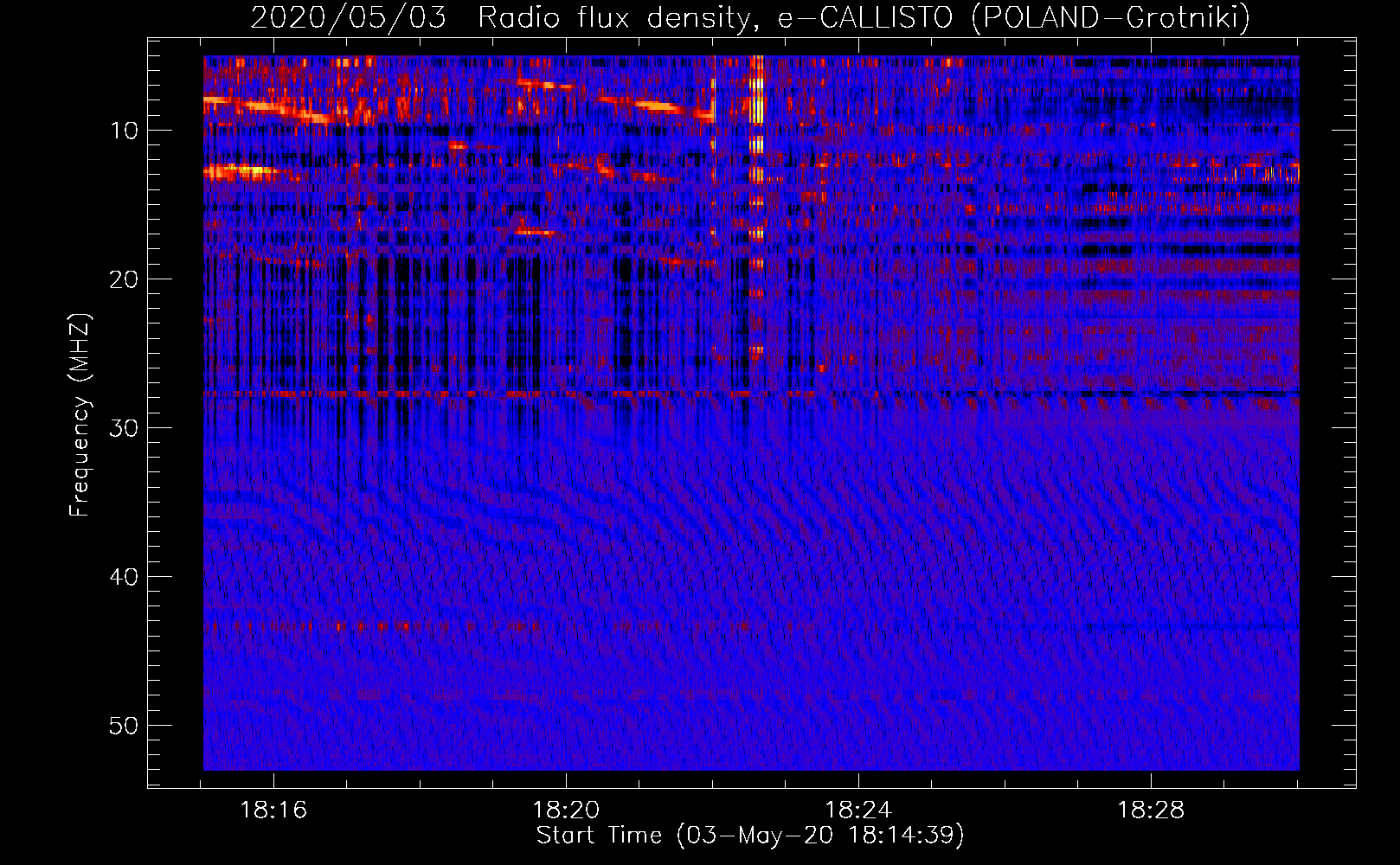
Task: Click the date '2020/05/03' in the title
Action: (x=348, y=17)
